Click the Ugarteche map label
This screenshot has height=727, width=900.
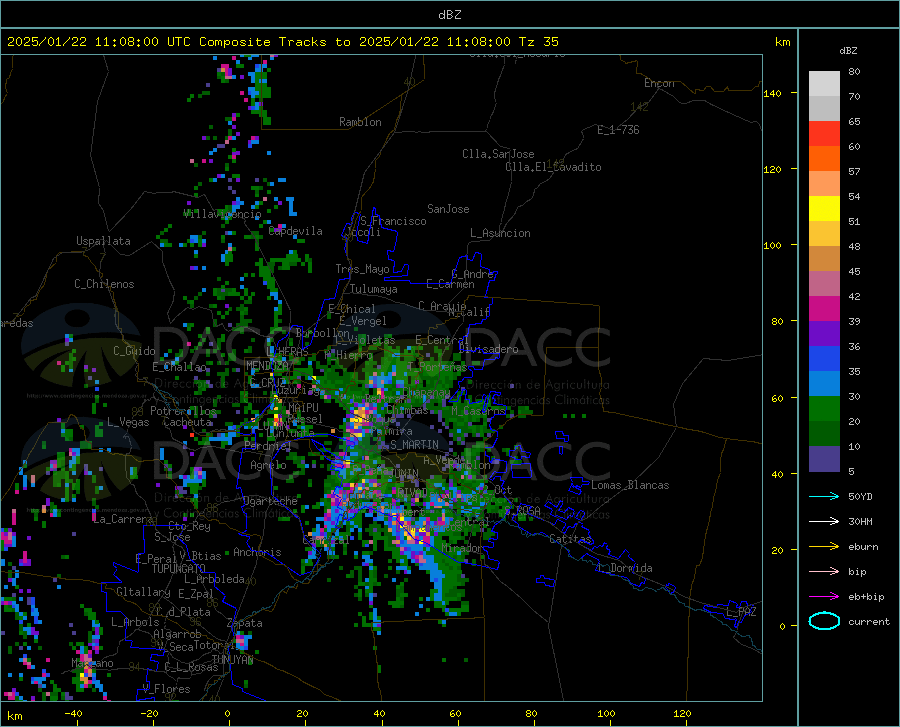point(270,501)
